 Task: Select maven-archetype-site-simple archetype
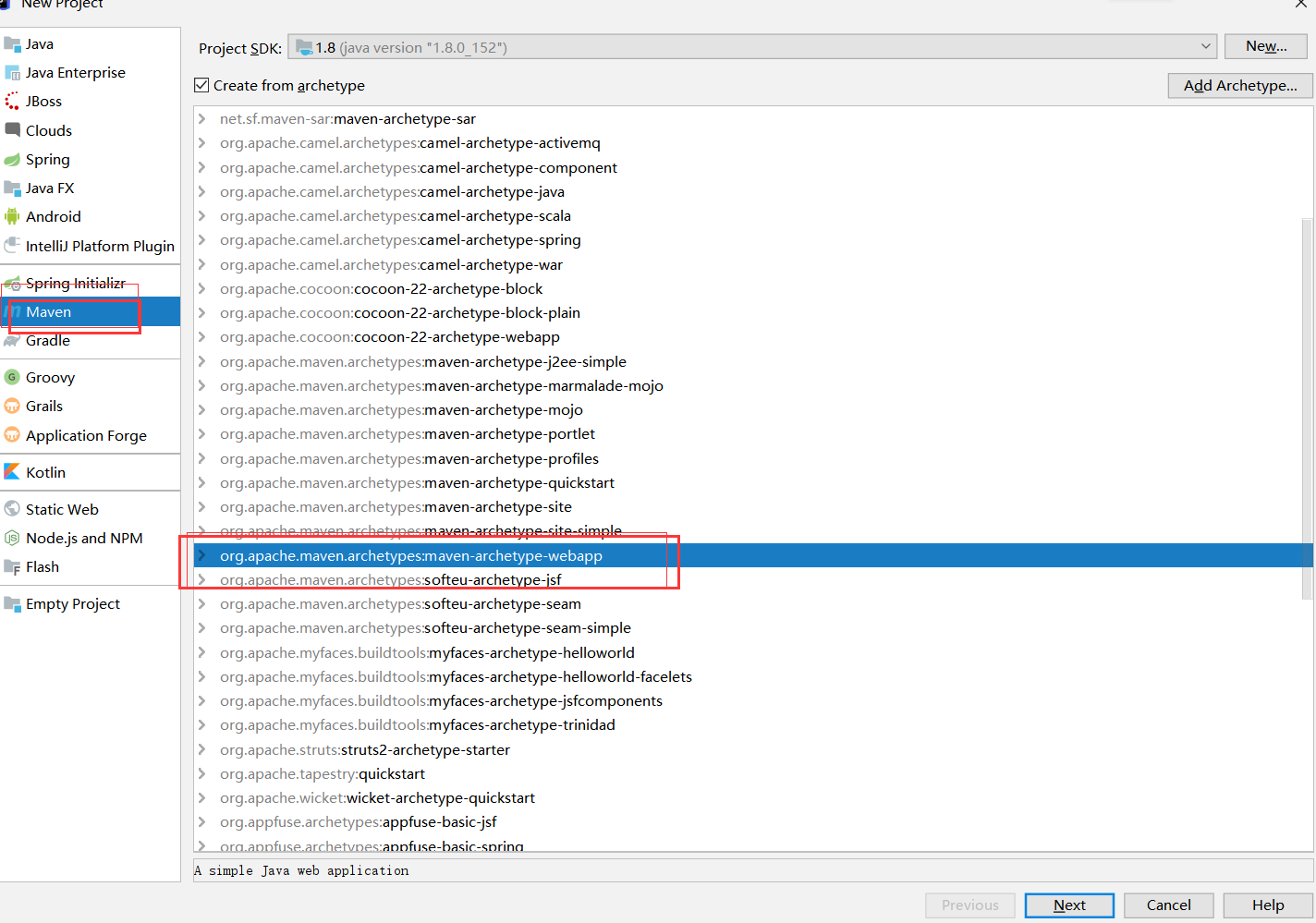click(420, 531)
